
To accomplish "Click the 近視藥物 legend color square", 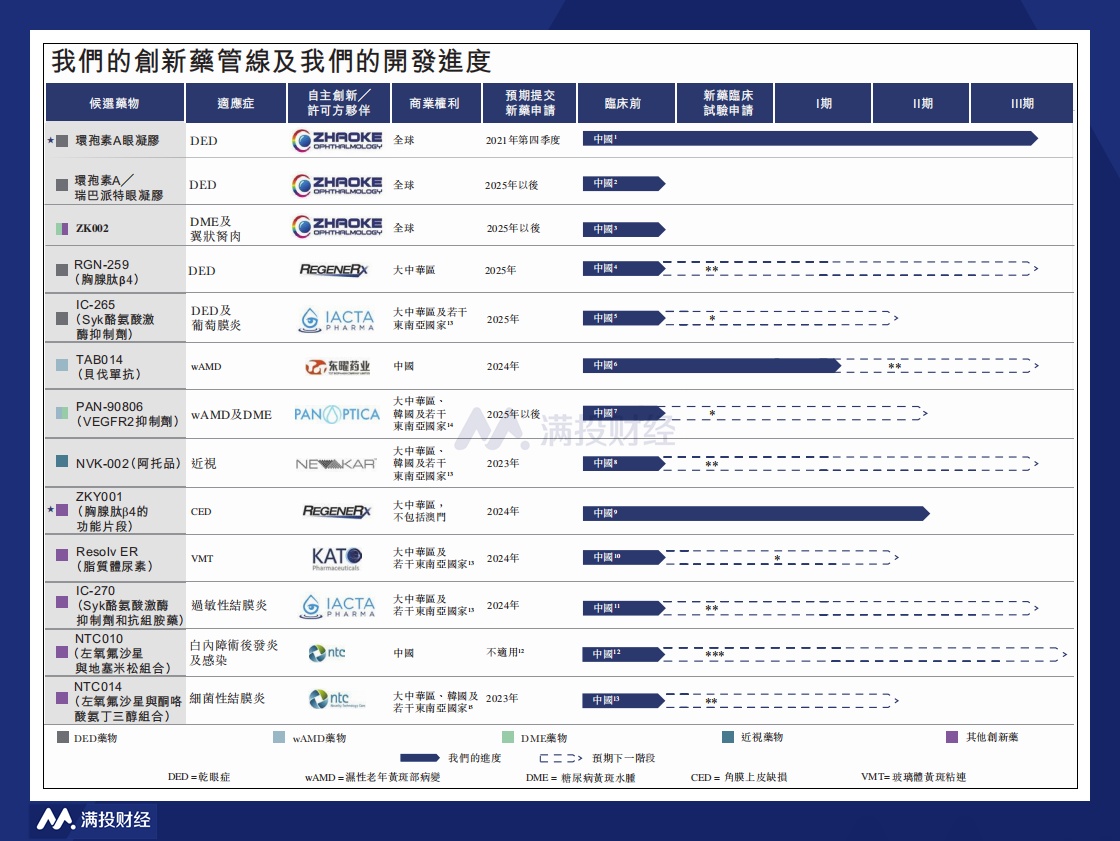I will (728, 738).
